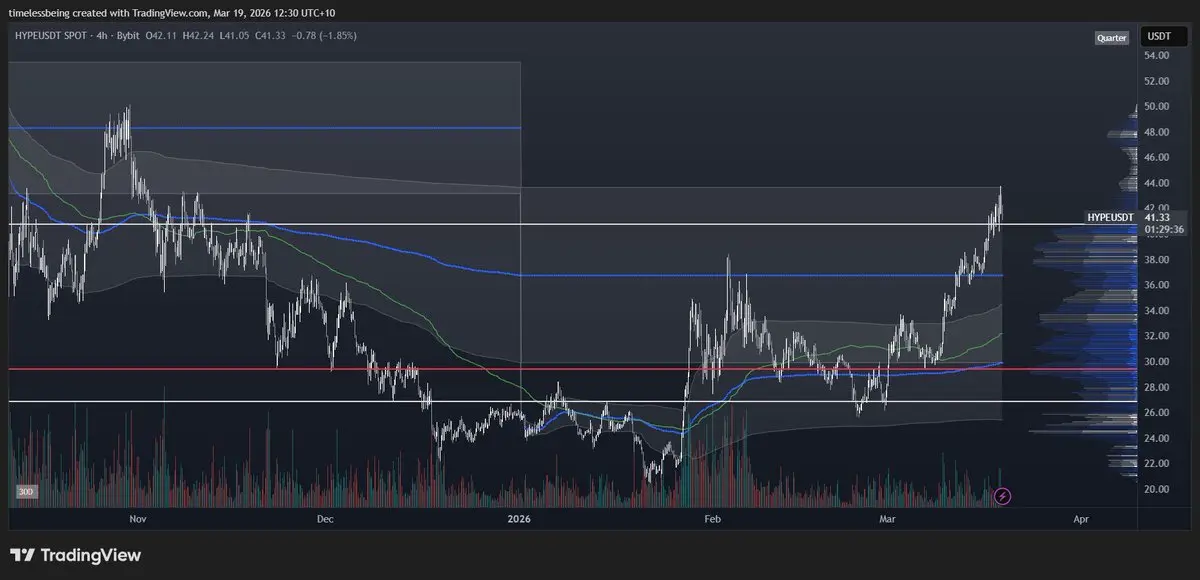Click the 38.00 price axis label

click(1157, 259)
